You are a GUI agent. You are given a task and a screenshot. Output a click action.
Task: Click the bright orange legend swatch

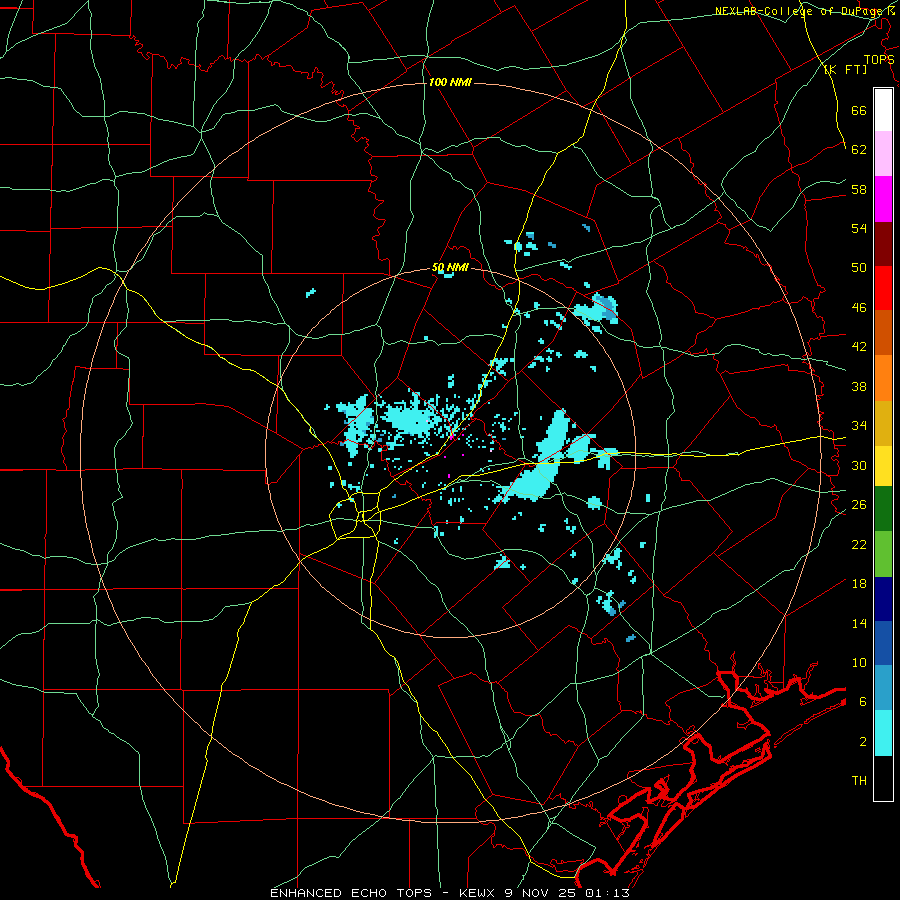point(883,378)
